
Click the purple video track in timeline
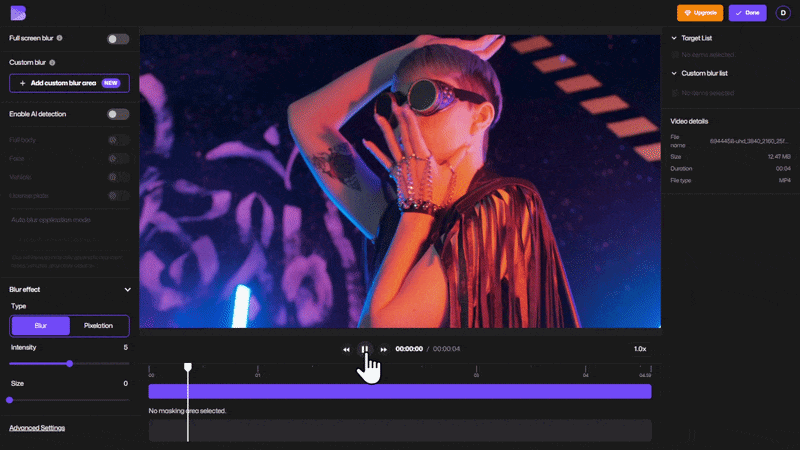400,391
